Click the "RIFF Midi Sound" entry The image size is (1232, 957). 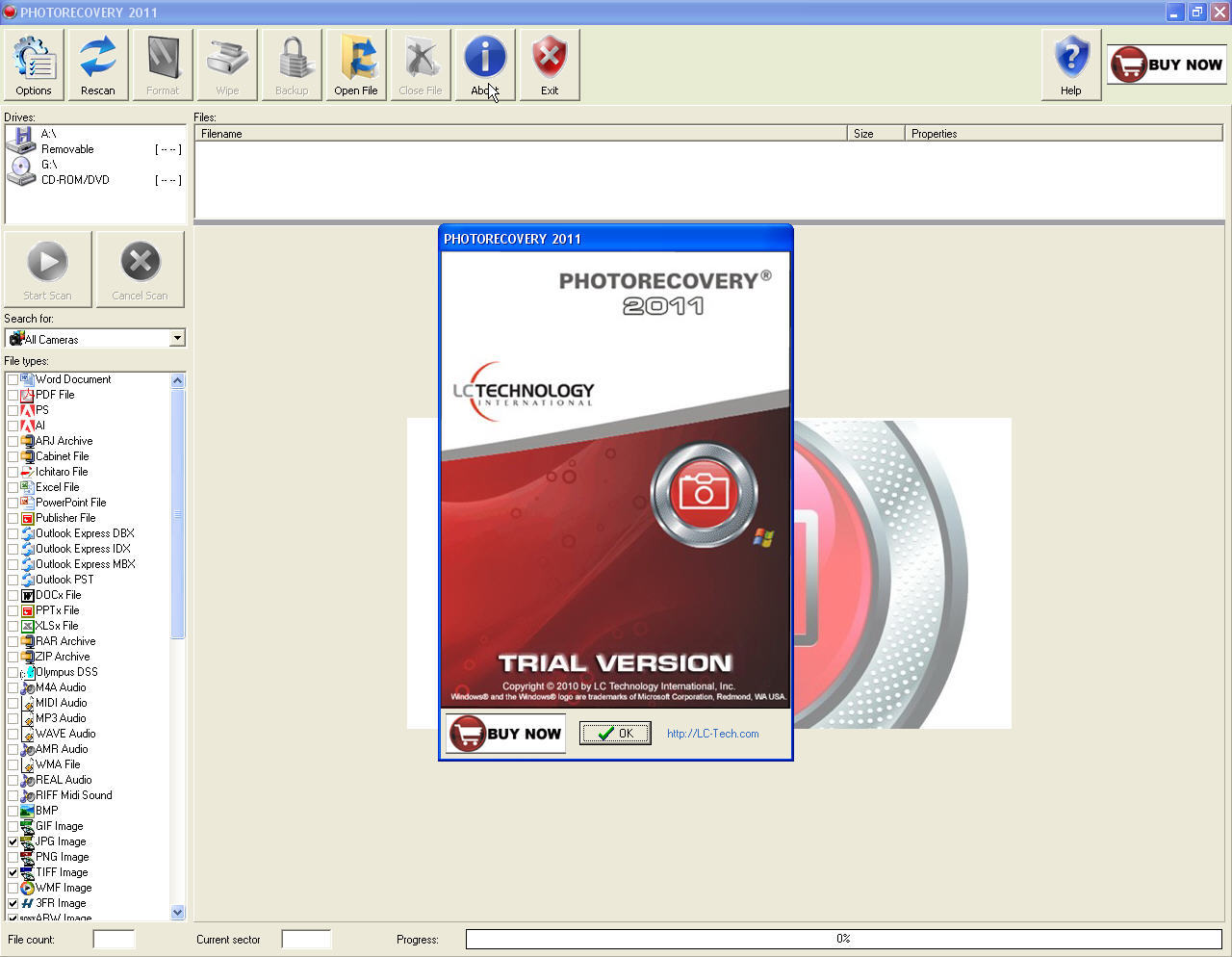74,795
